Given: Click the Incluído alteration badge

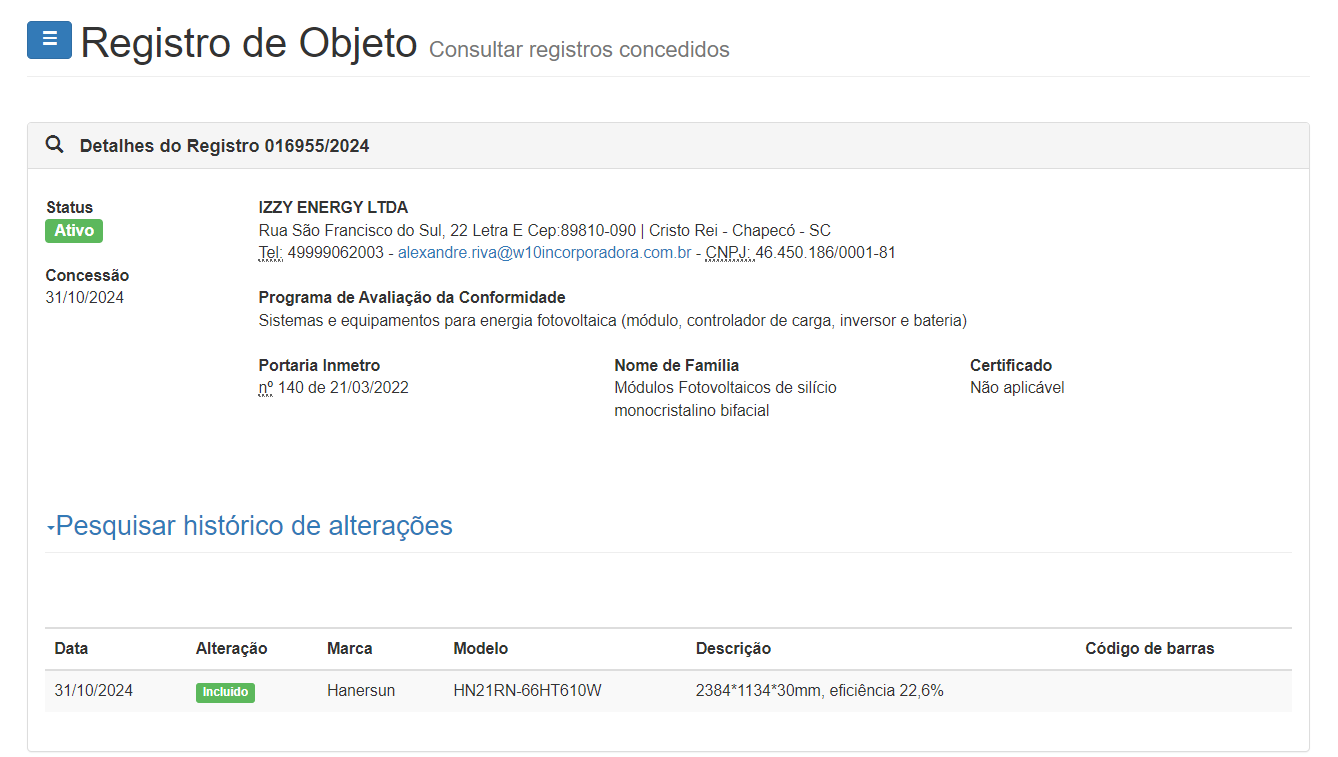Looking at the screenshot, I should click(x=225, y=692).
